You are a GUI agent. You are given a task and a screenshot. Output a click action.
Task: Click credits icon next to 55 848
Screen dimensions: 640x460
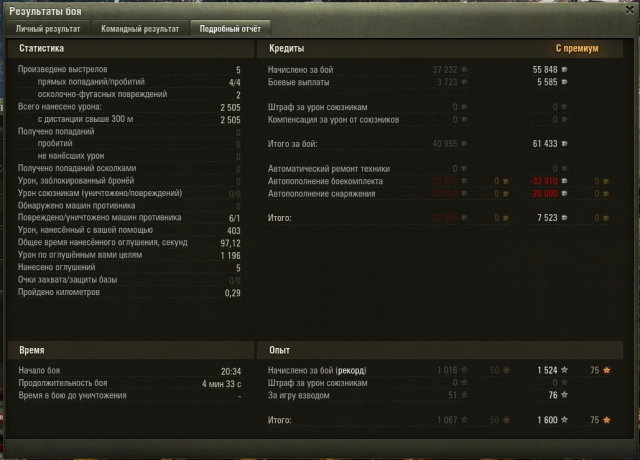tap(564, 70)
